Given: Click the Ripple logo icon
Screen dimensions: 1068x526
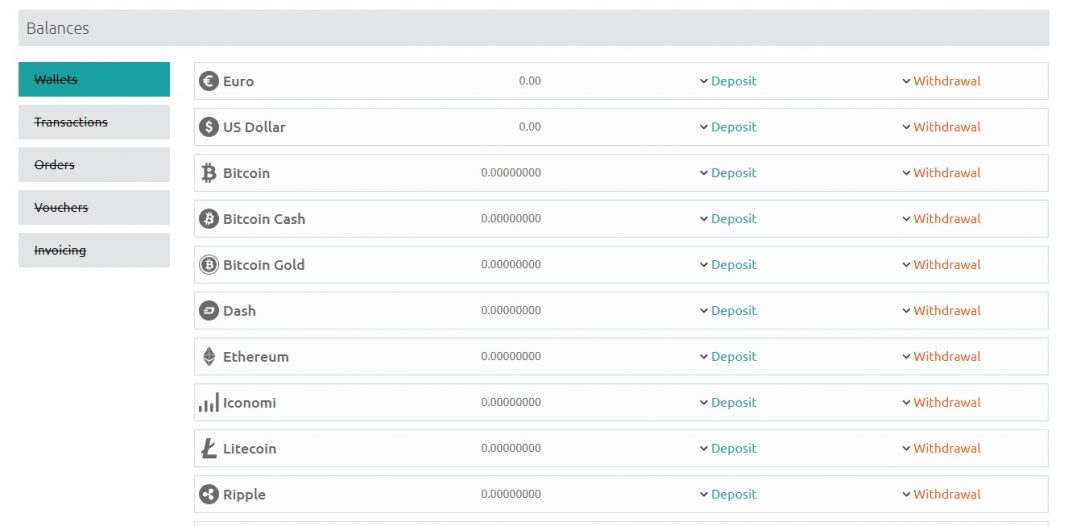Looking at the screenshot, I should coord(208,495).
